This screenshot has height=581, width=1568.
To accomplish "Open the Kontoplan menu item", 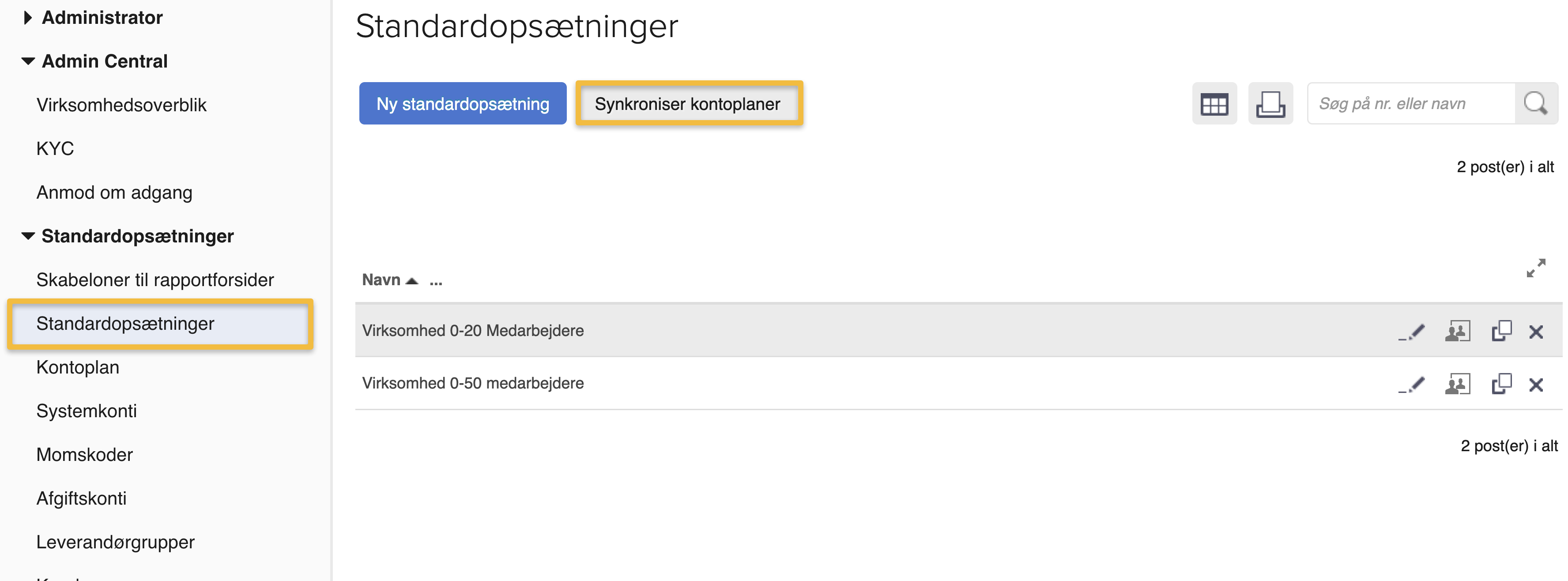I will (77, 367).
